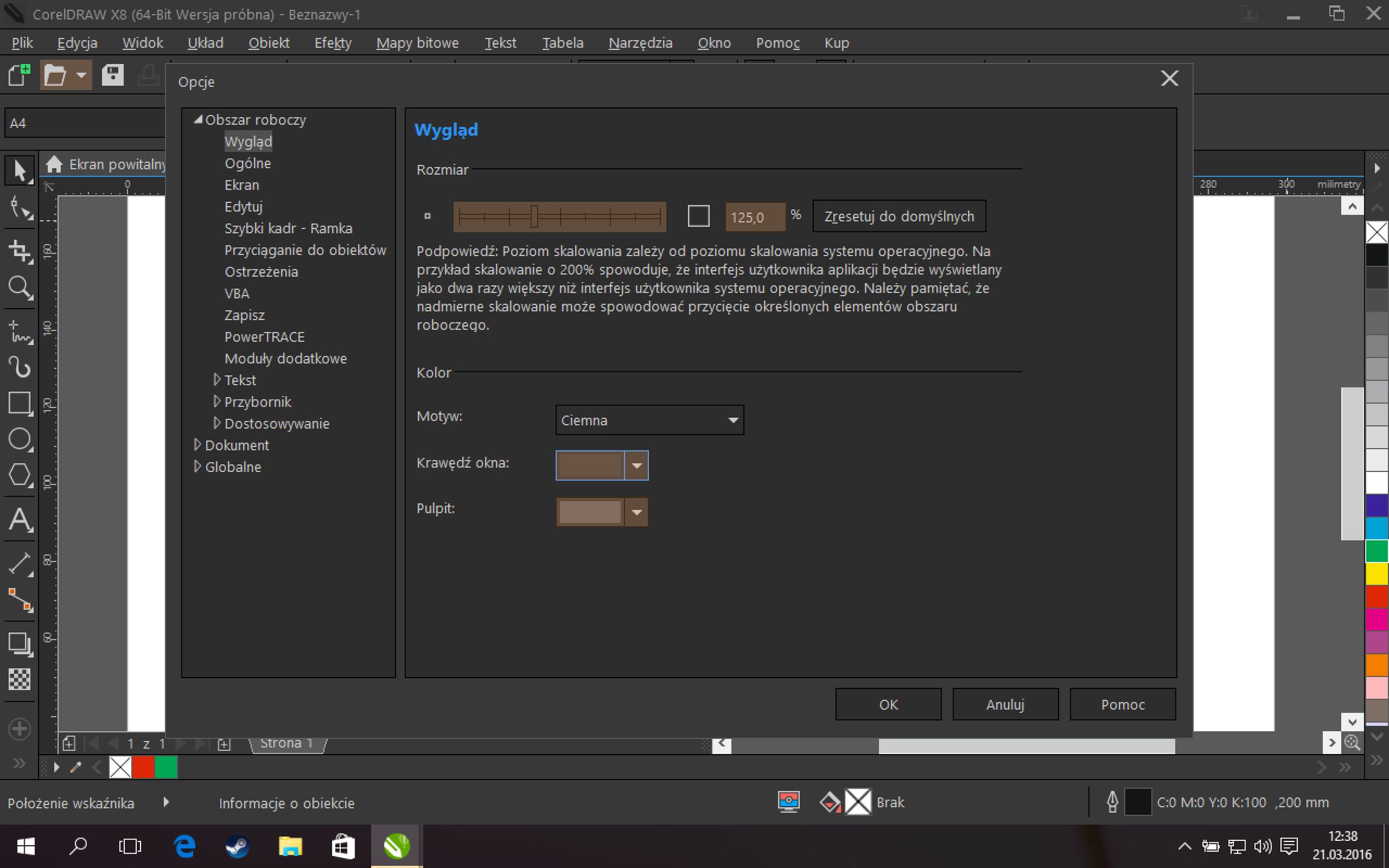The width and height of the screenshot is (1389, 868).
Task: Select the Ellipse tool
Action: click(19, 439)
